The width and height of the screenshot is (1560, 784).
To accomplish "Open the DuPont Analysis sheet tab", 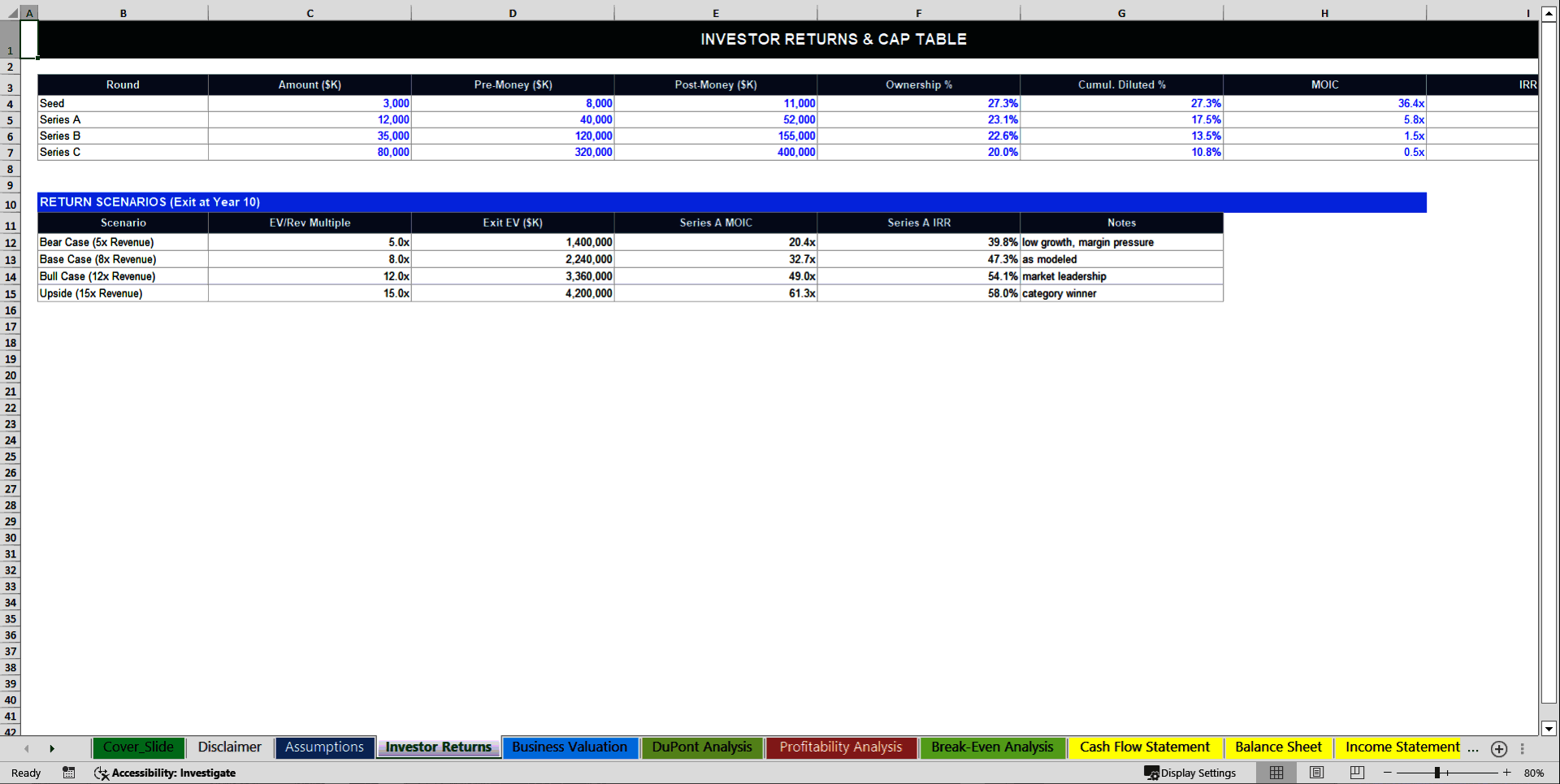I will click(701, 747).
